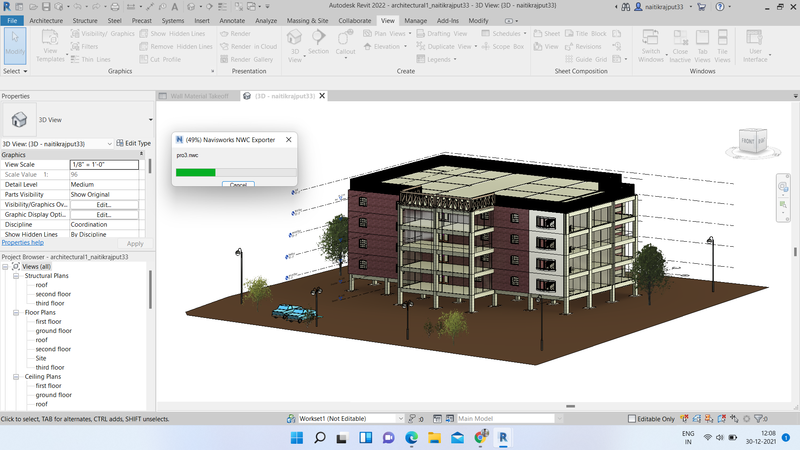Start Render in Cloud
This screenshot has height=450, width=800.
click(x=248, y=46)
